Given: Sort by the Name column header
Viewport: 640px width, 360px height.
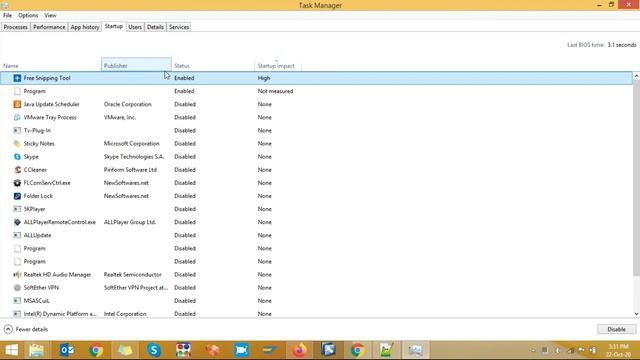Looking at the screenshot, I should 51,65.
